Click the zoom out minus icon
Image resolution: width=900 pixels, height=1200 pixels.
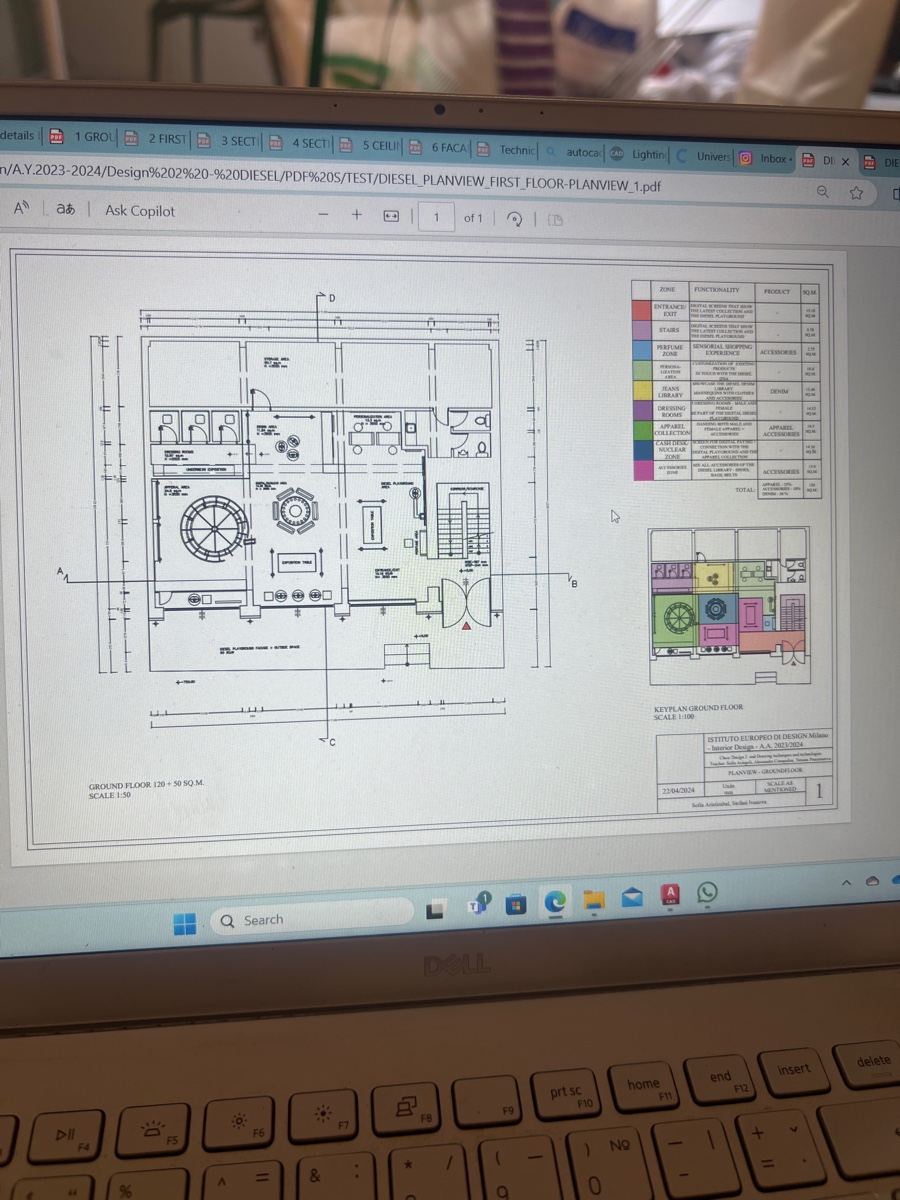click(322, 215)
